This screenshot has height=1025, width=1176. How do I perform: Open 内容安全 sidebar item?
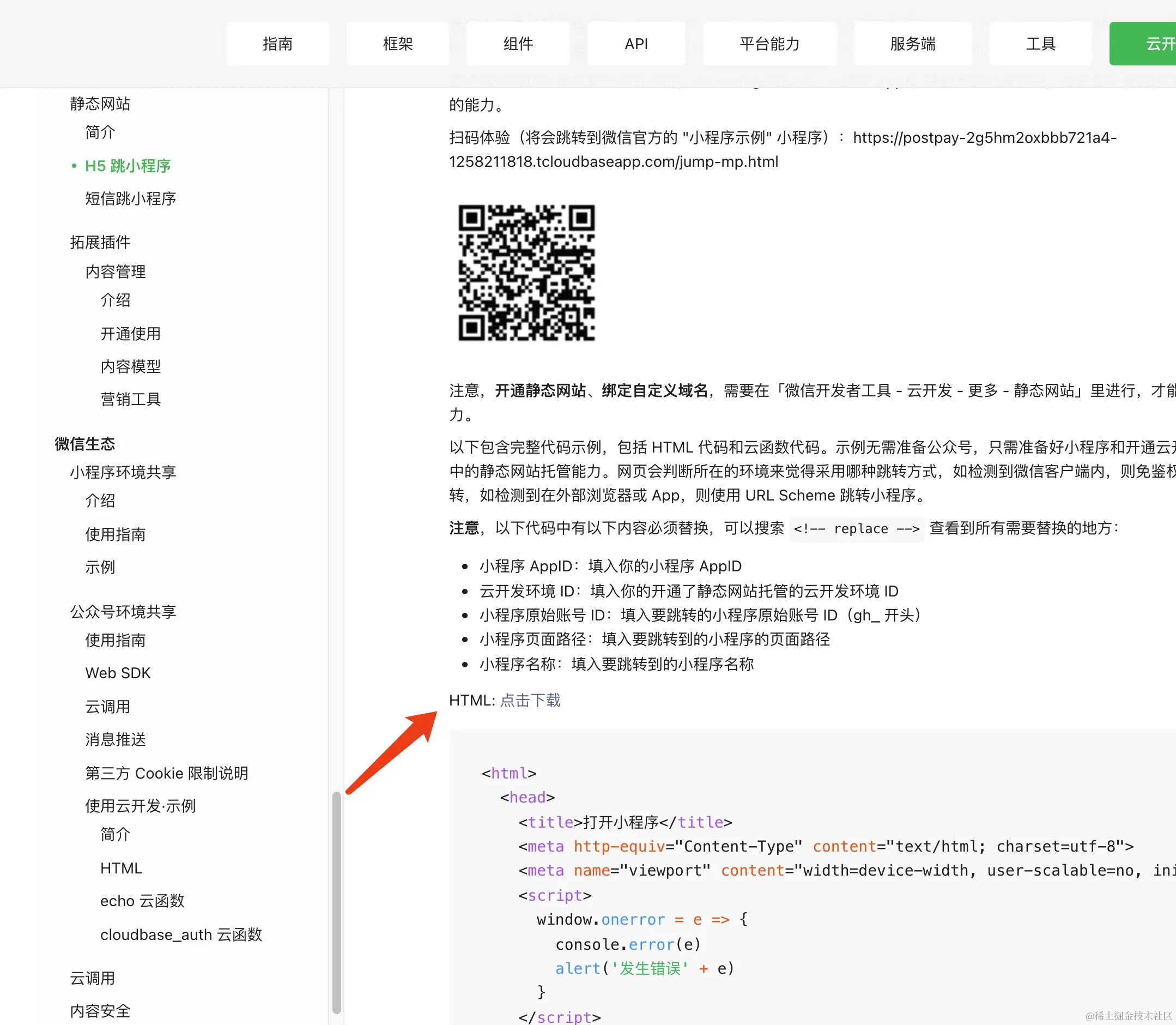click(x=100, y=1011)
